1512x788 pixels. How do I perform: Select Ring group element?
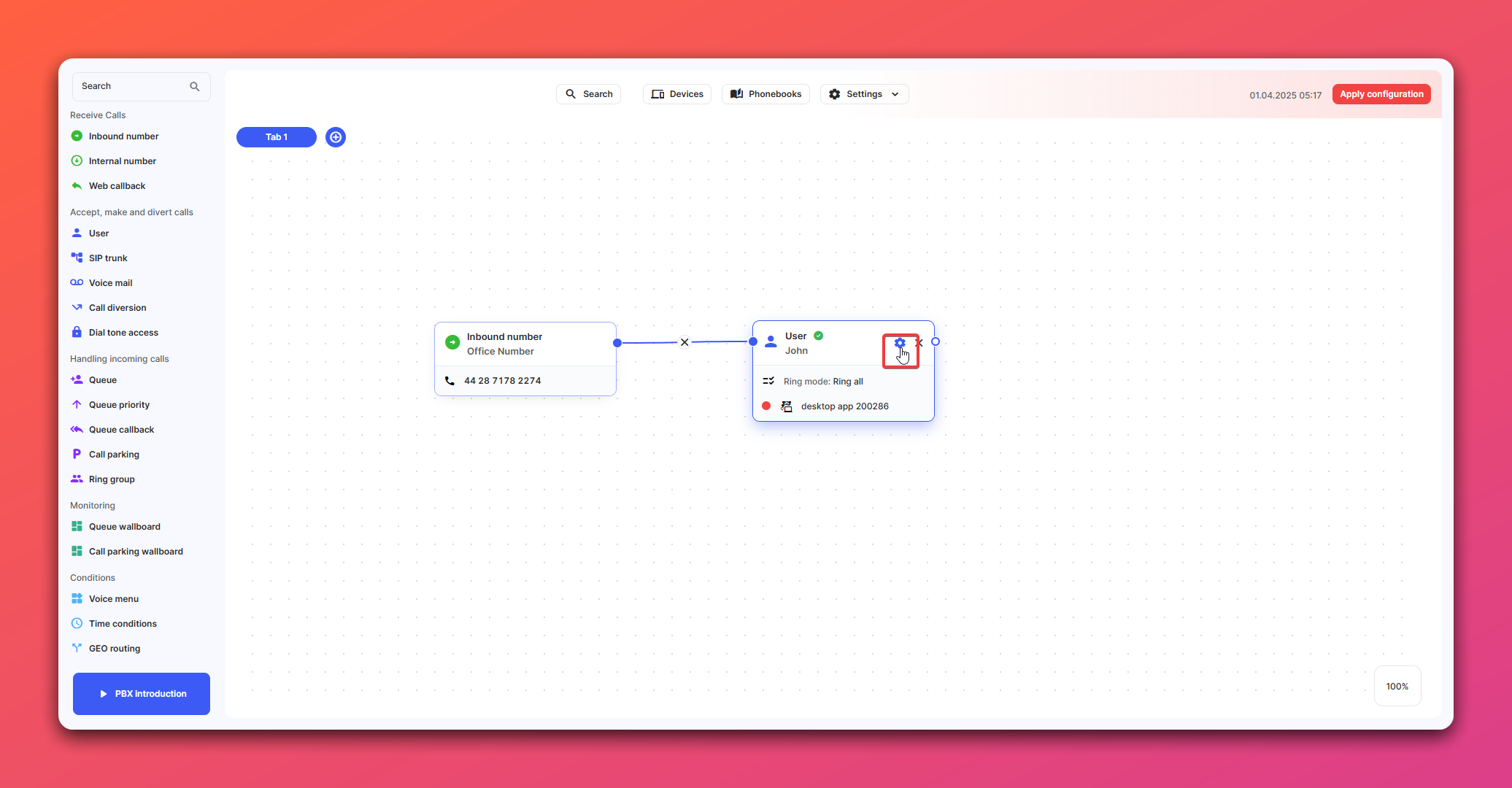point(112,479)
